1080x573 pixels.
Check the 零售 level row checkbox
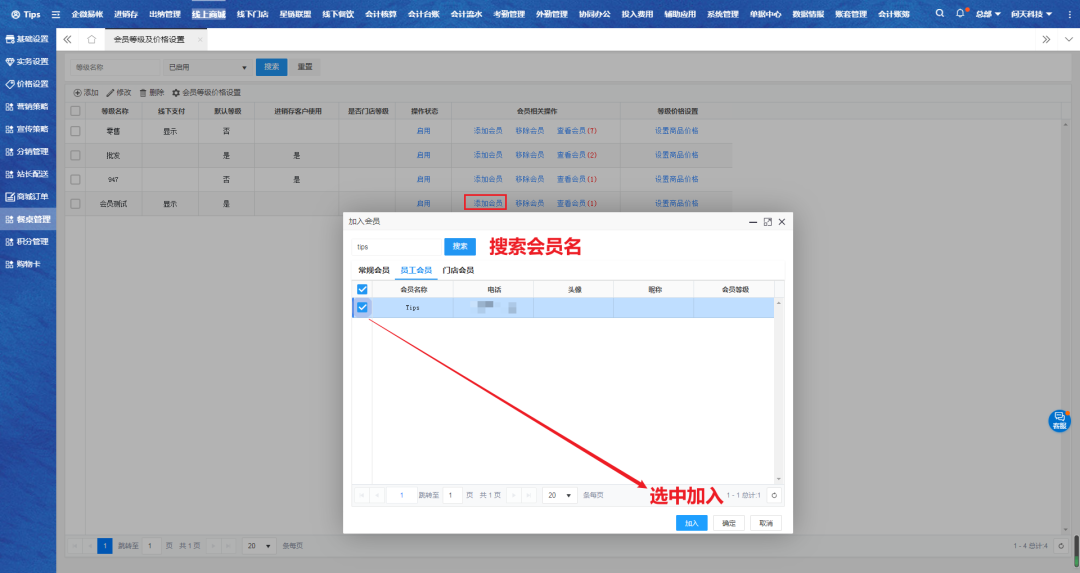75,131
